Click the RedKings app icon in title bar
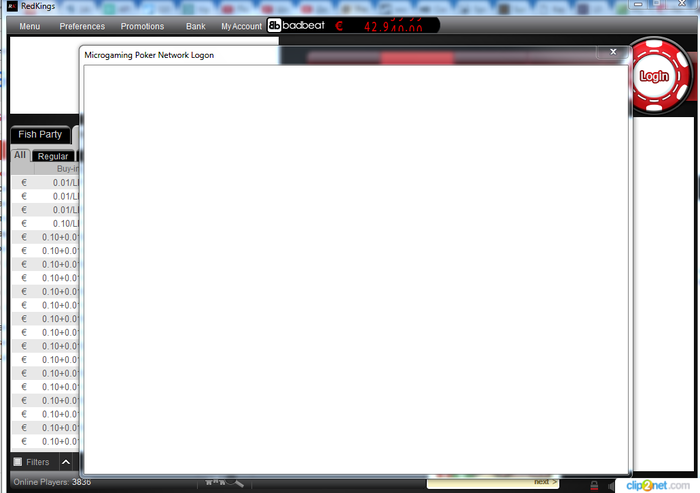 click(x=12, y=6)
